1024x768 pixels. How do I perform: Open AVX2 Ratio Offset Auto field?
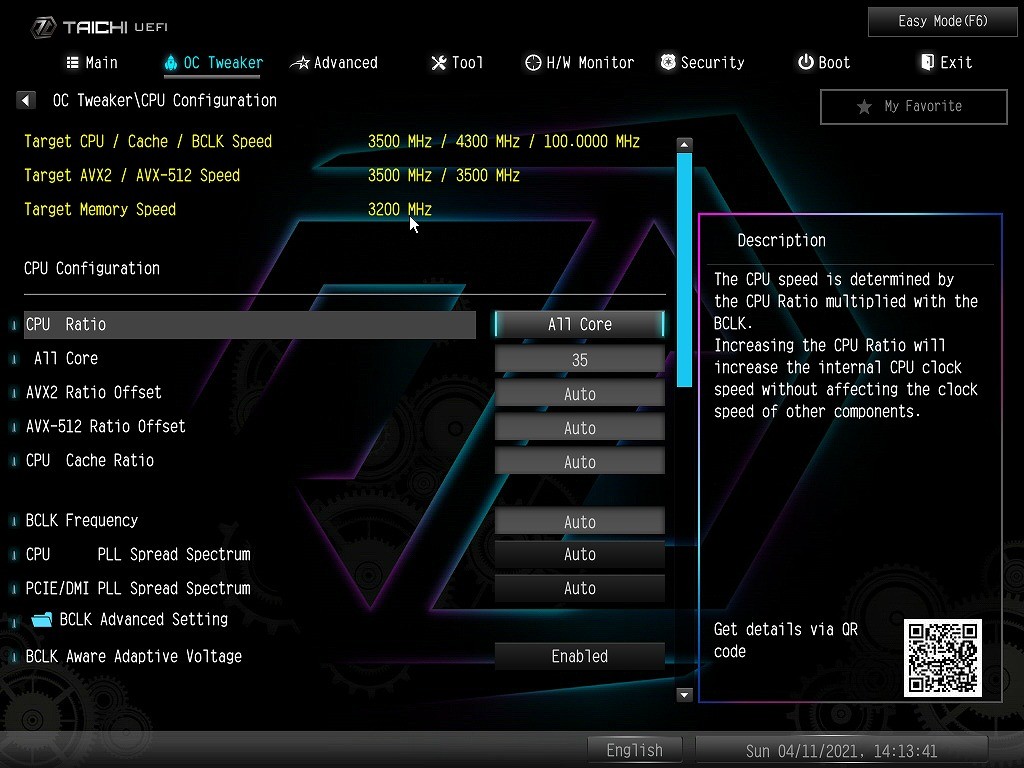(579, 394)
